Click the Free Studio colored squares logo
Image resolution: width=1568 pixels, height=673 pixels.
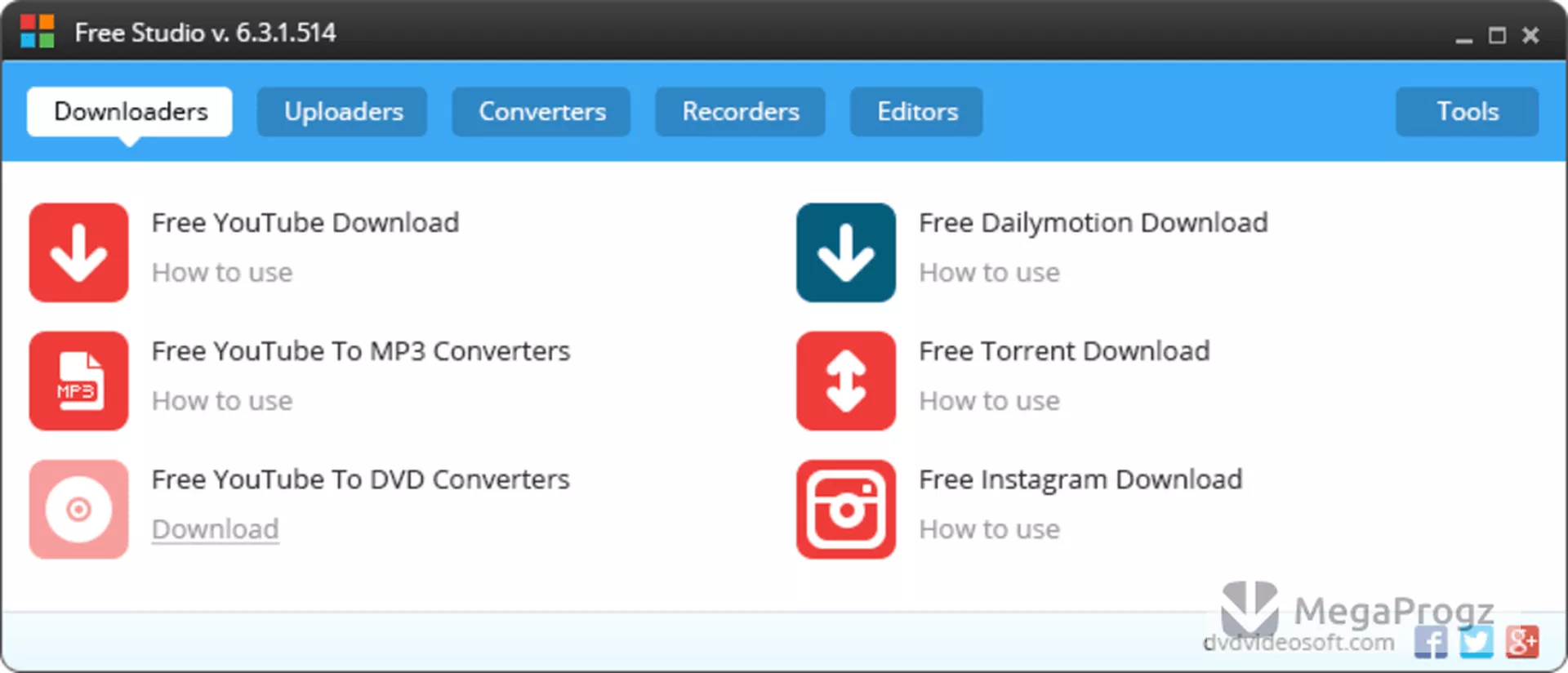pos(38,32)
